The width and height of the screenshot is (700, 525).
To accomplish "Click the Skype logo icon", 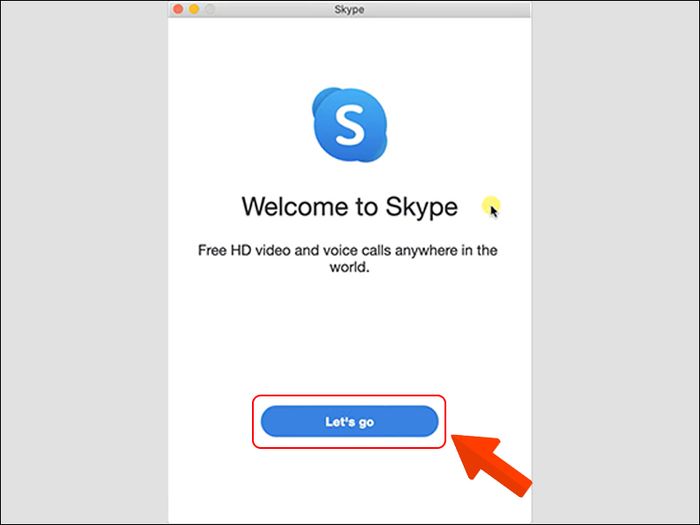I will (350, 125).
